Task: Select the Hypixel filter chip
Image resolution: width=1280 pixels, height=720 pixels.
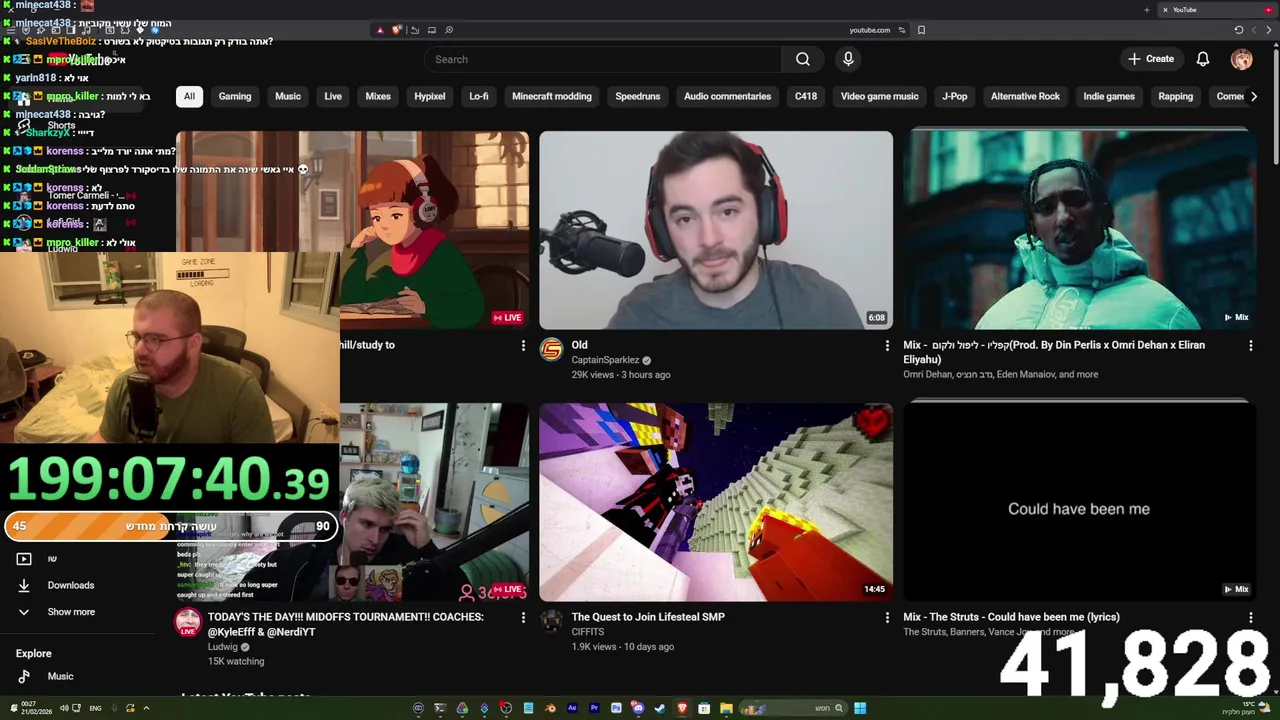Action: (x=430, y=96)
